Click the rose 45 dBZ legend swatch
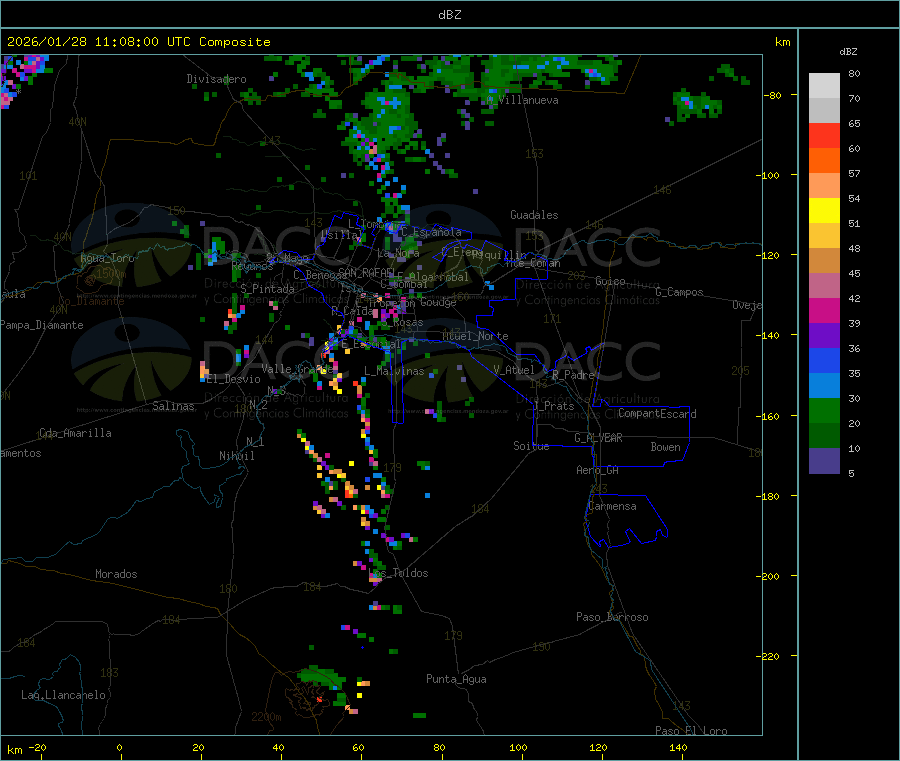Screen dimensions: 900x761 (824, 285)
